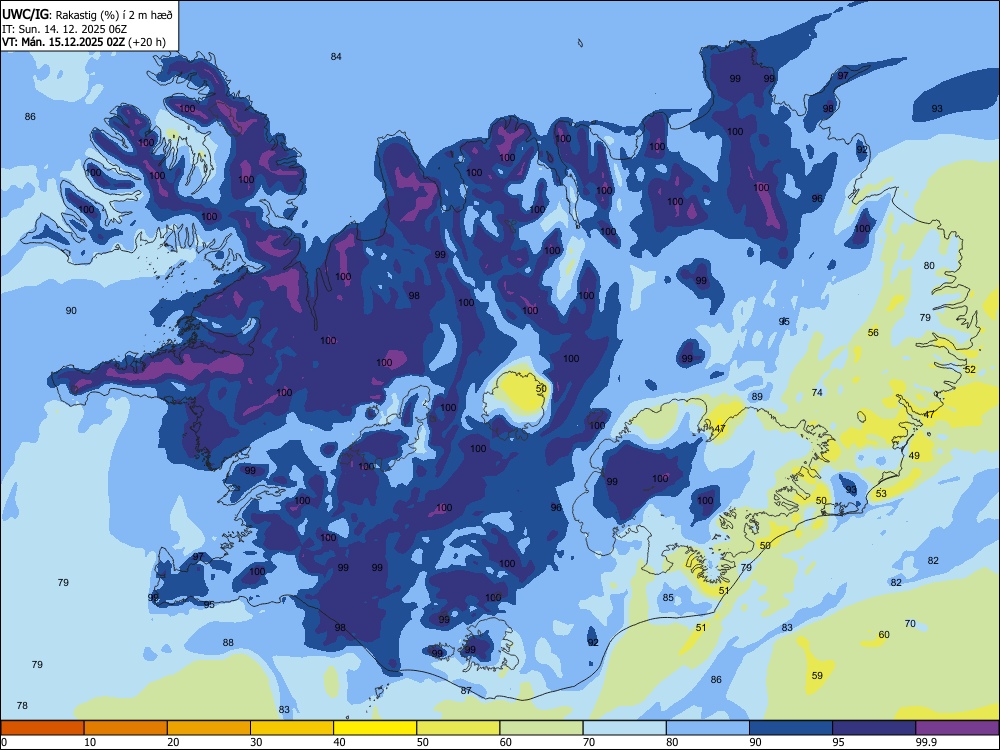Click the '49' humidity value on the map
1000x750 pixels.
tap(915, 455)
